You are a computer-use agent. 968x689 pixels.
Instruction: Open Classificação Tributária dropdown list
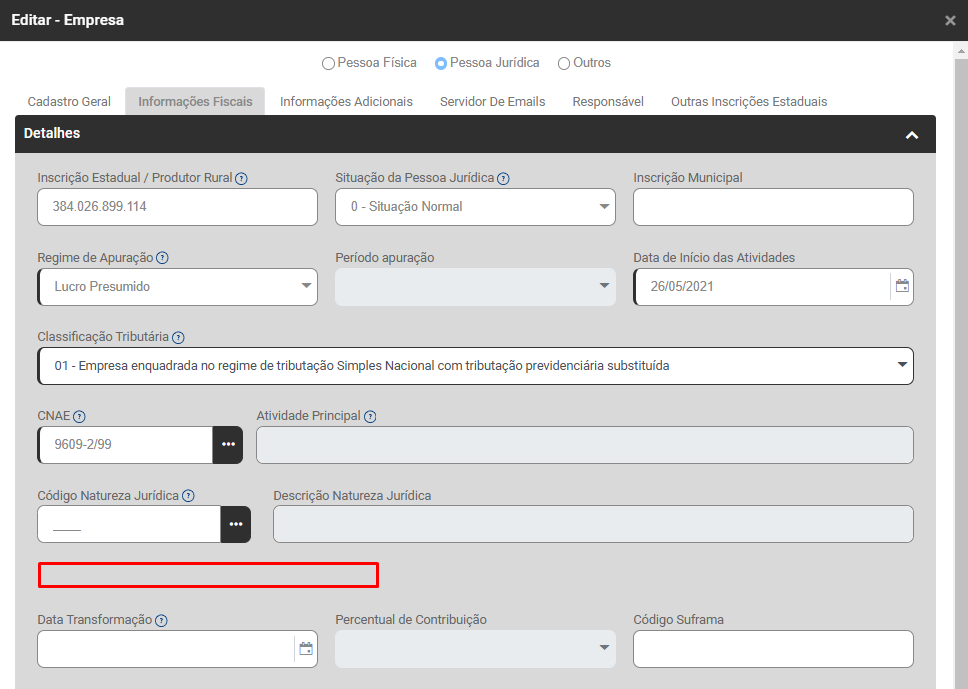pyautogui.click(x=902, y=366)
